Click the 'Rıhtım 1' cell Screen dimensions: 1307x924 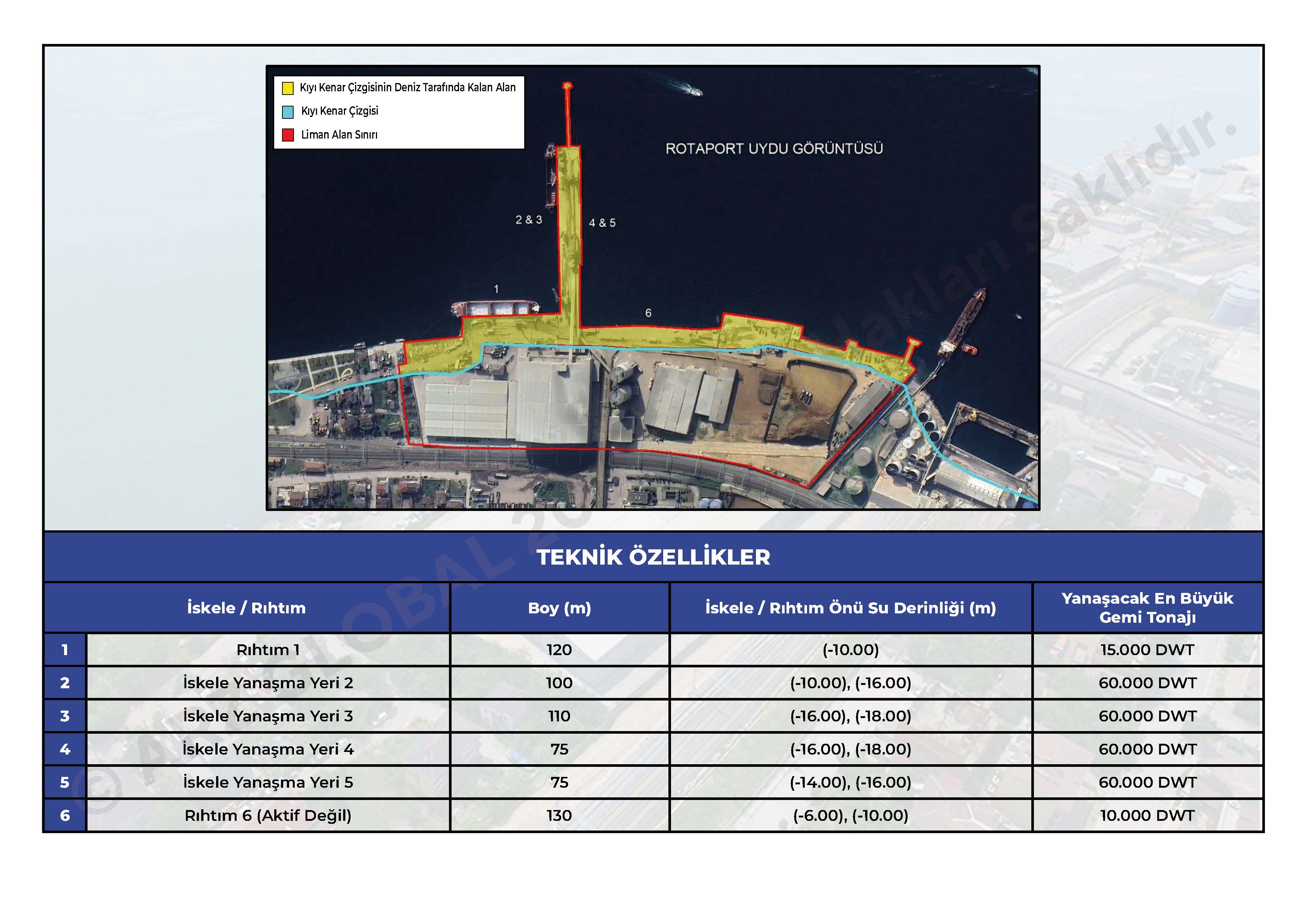click(x=268, y=650)
